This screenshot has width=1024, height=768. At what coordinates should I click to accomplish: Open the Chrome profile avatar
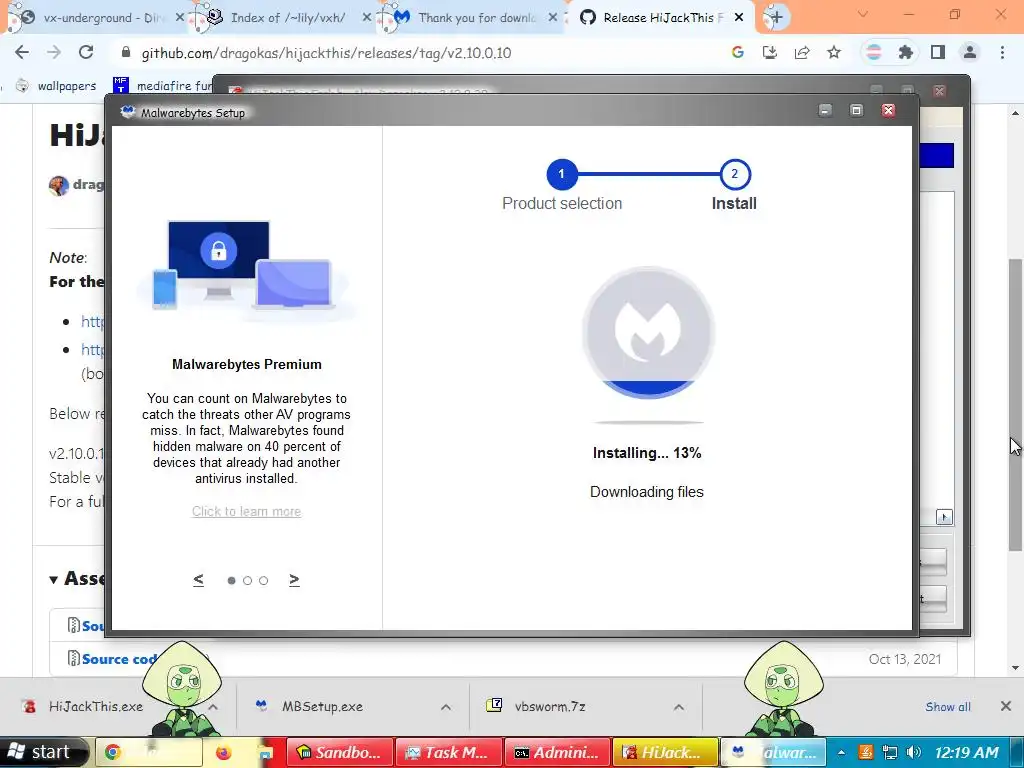970,52
